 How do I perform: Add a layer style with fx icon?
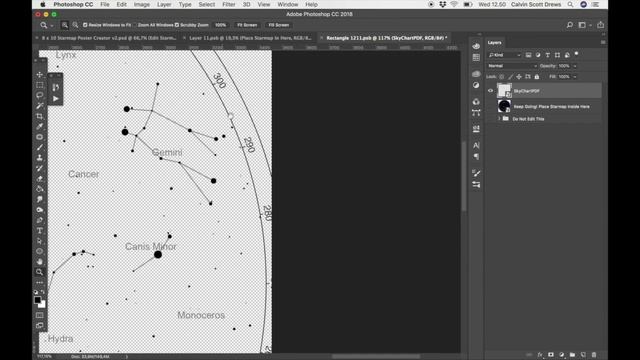(x=540, y=355)
